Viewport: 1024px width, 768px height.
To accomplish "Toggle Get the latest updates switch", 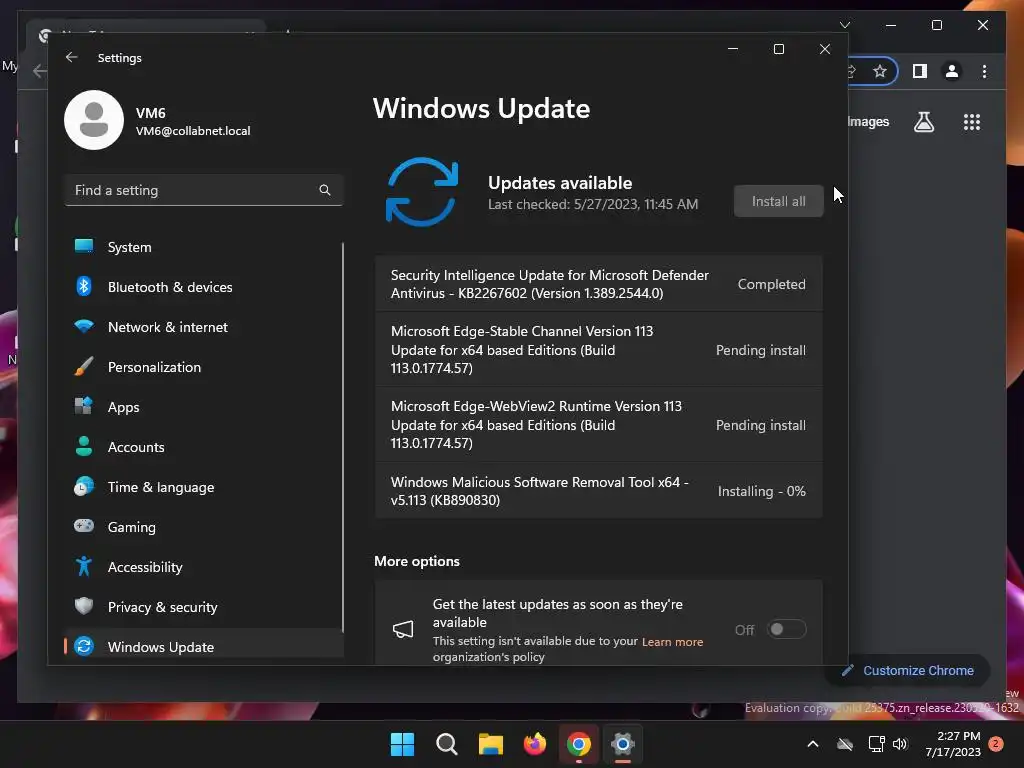I will 786,630.
